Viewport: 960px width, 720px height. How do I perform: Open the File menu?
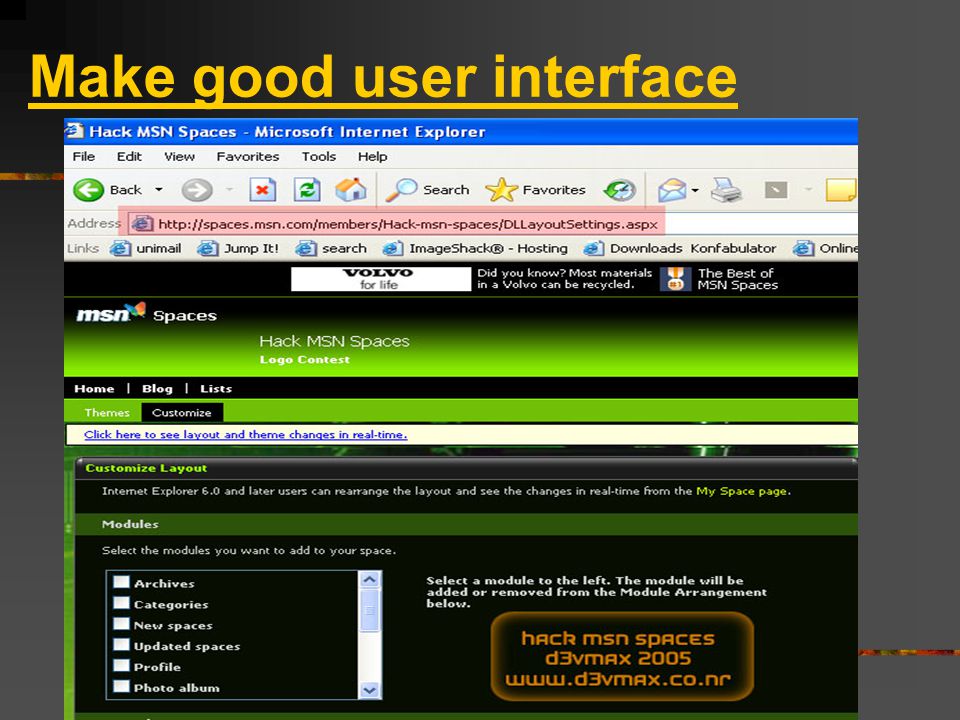tap(83, 157)
